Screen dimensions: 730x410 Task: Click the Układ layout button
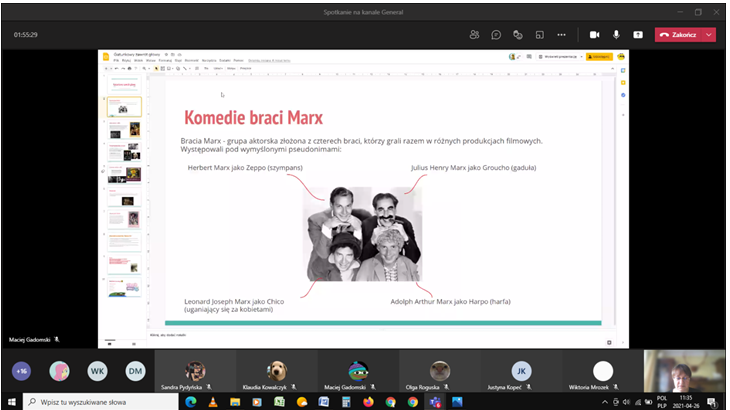pyautogui.click(x=218, y=68)
